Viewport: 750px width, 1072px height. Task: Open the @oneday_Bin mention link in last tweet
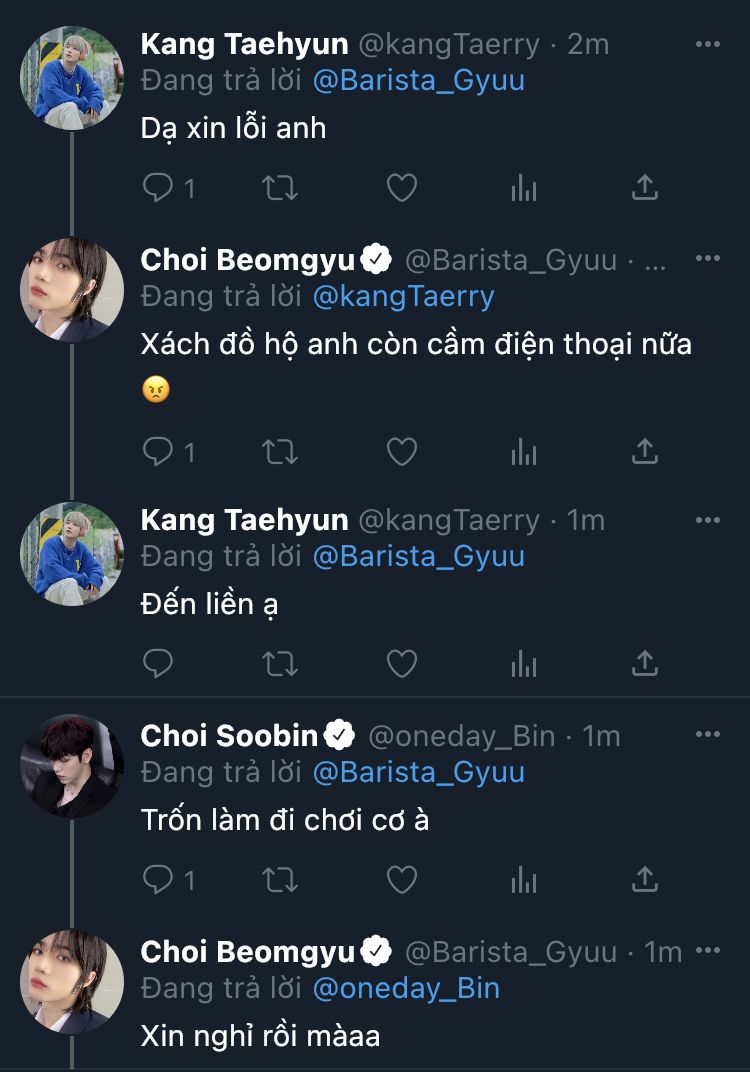406,989
